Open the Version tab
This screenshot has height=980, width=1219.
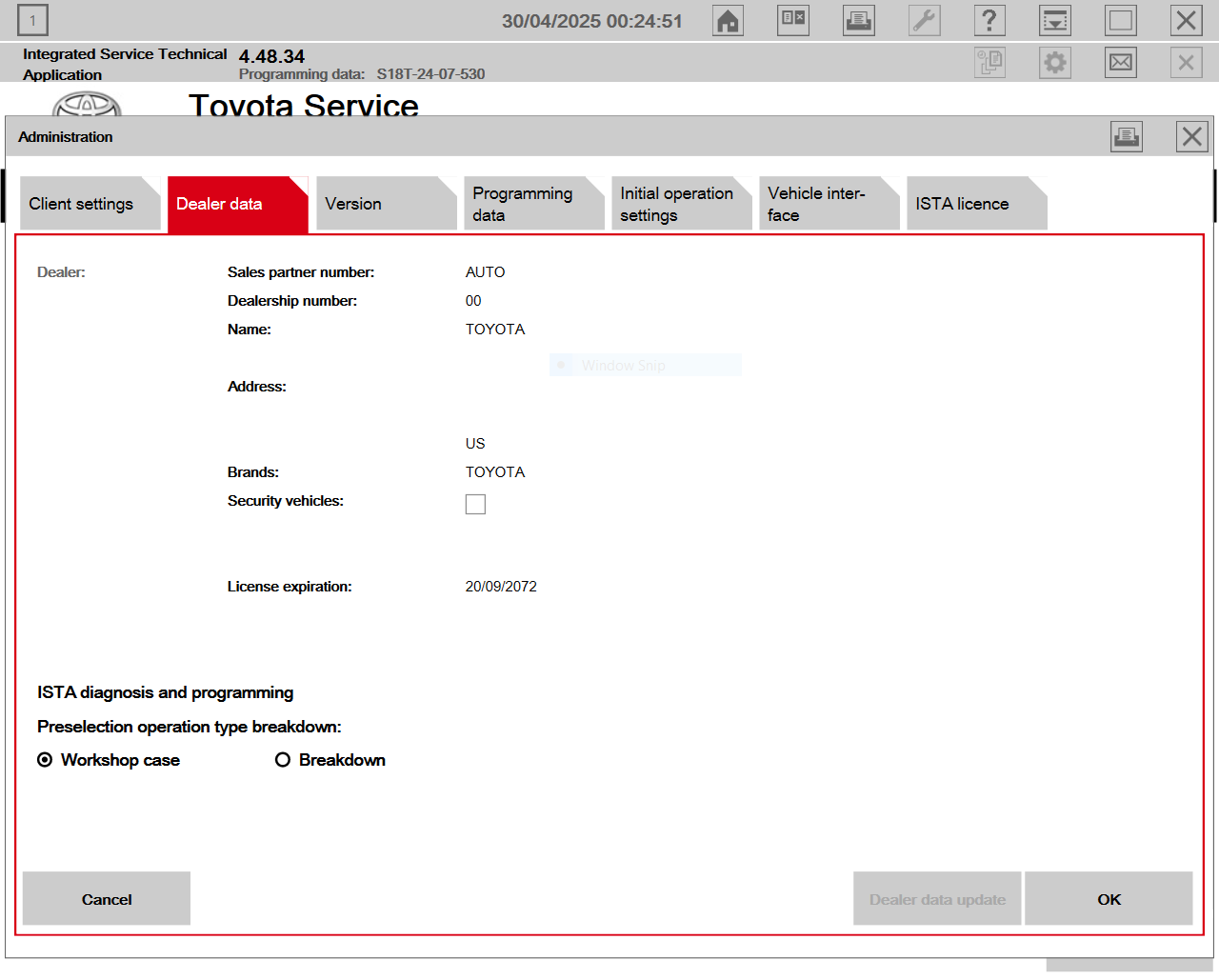pyautogui.click(x=386, y=204)
